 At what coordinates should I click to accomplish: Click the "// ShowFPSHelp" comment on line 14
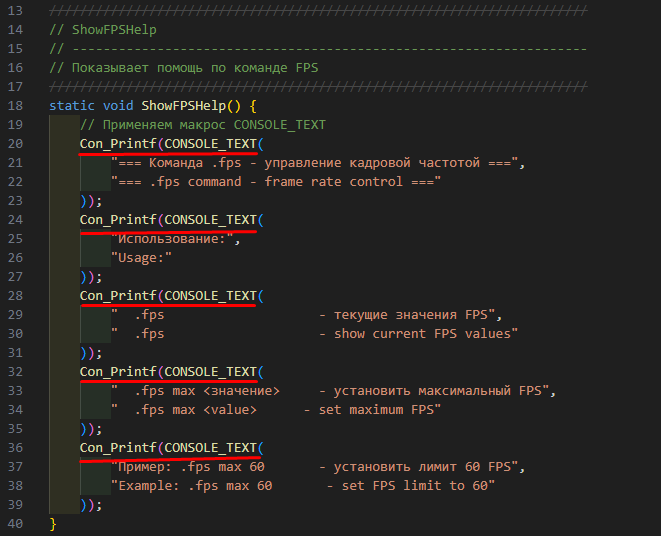click(x=103, y=29)
